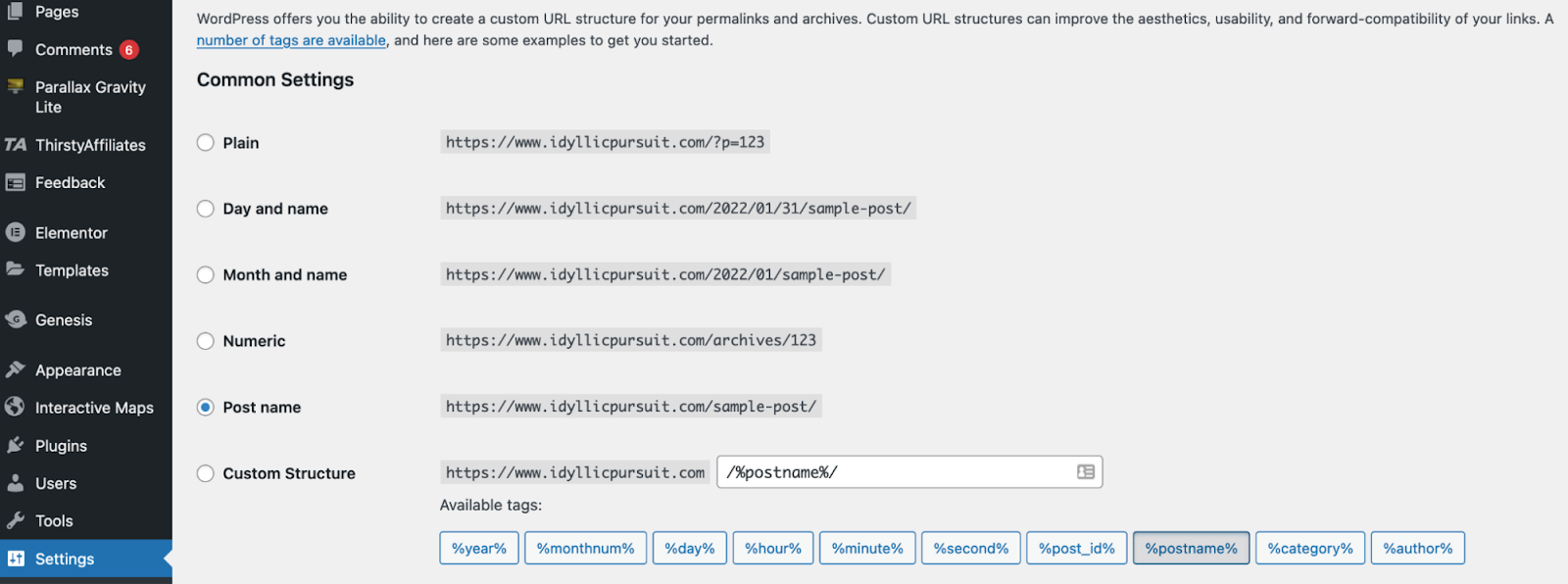Insert the %category% tag button
The image size is (1568, 584).
pyautogui.click(x=1310, y=549)
